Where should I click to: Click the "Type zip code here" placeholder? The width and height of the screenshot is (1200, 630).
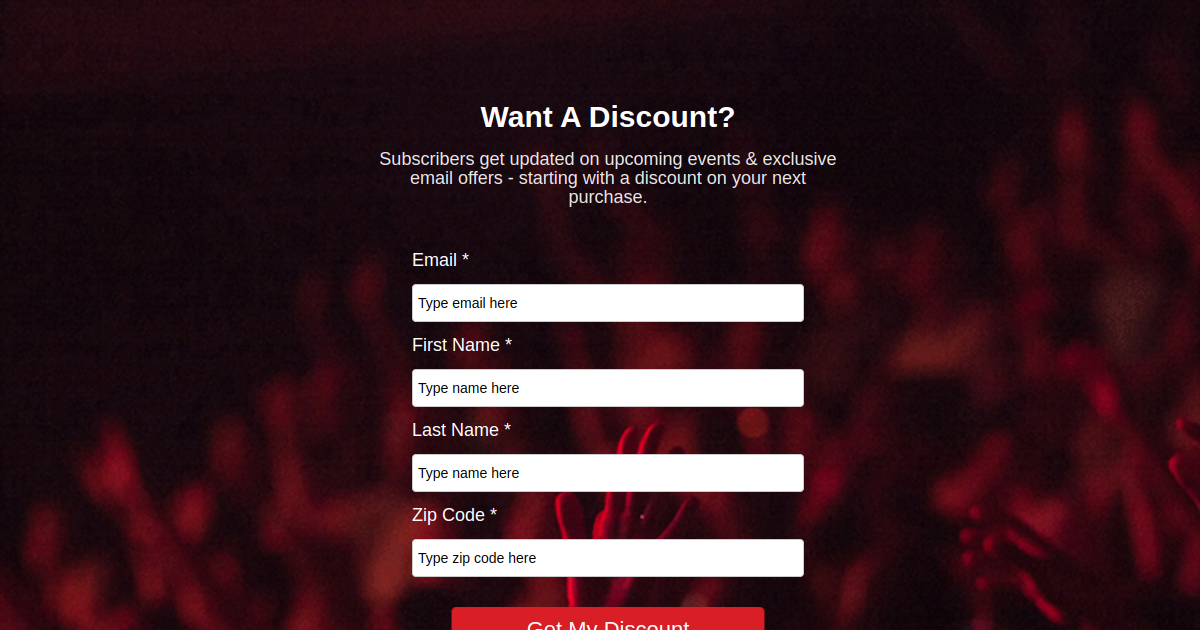(477, 558)
